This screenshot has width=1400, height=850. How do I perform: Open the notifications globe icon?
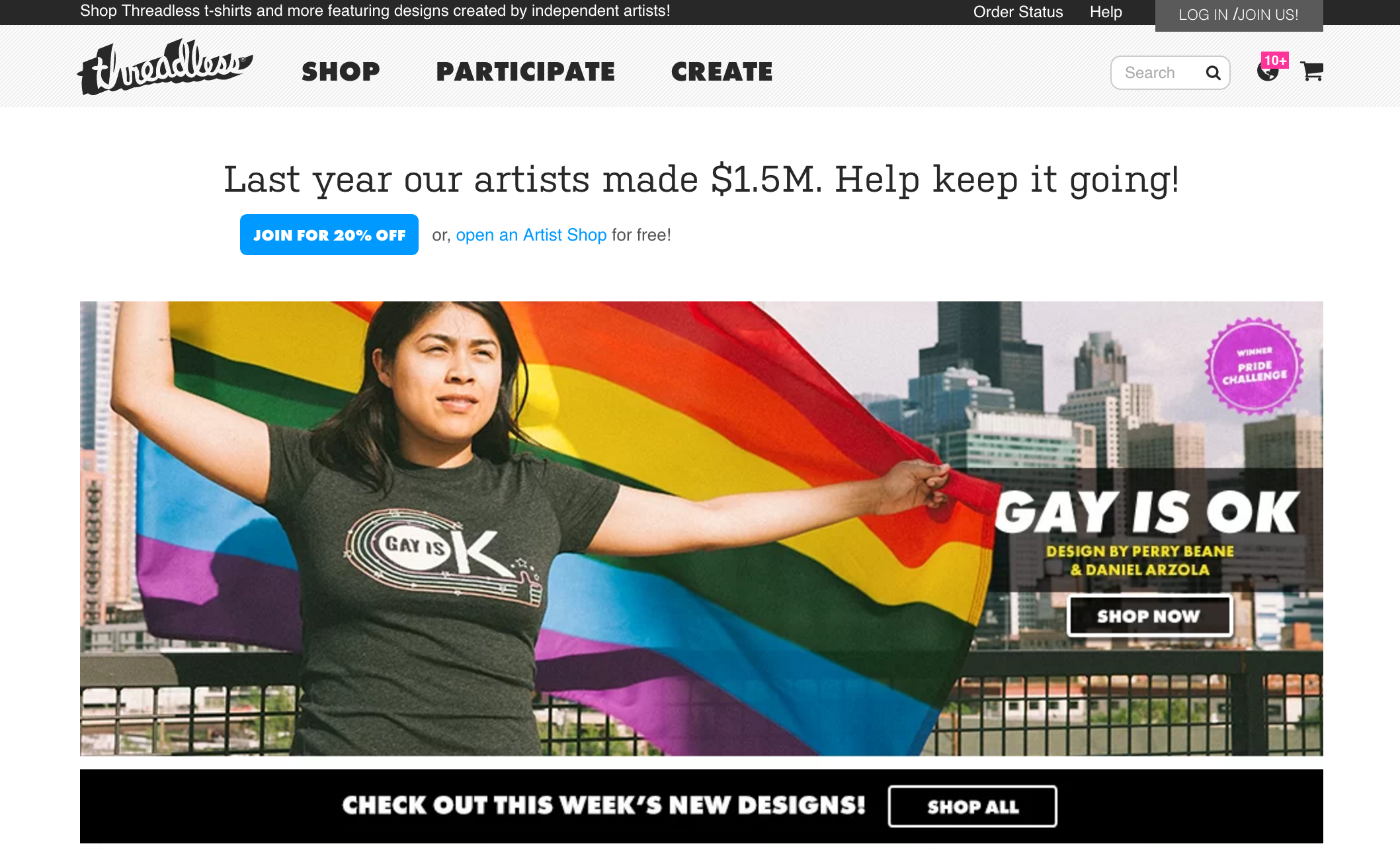[x=1266, y=71]
